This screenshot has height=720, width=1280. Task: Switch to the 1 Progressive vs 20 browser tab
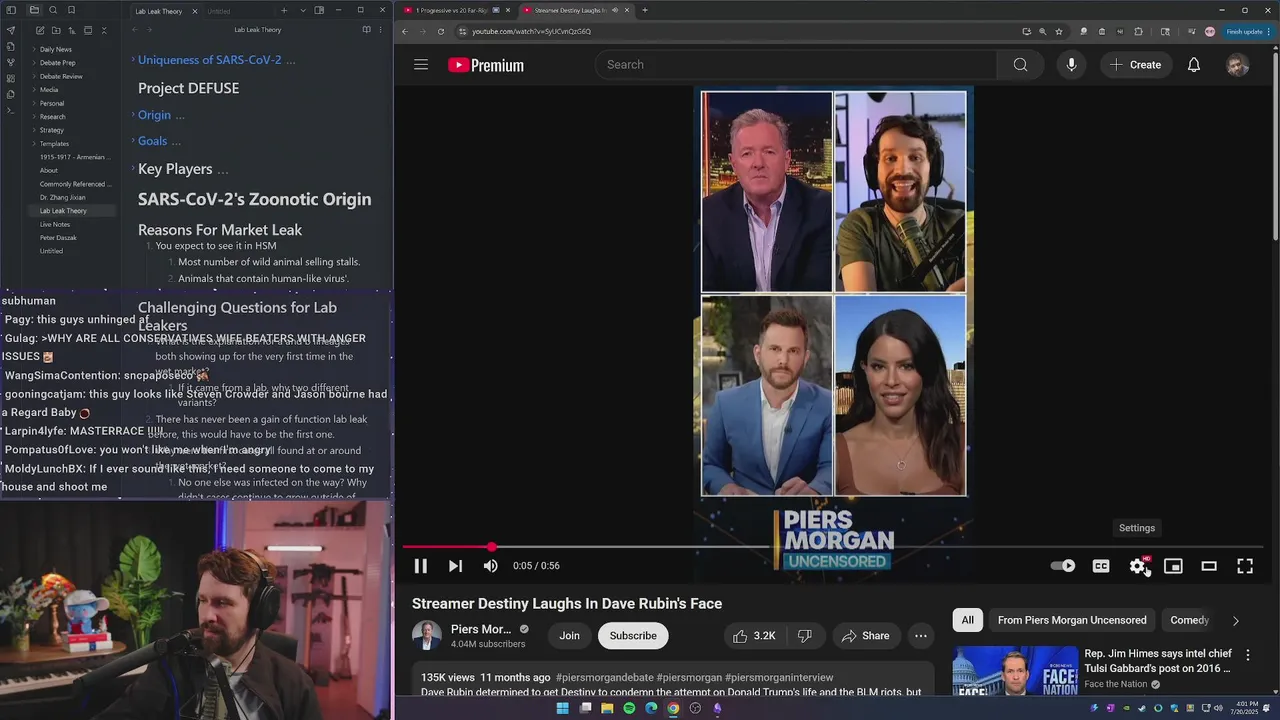point(456,10)
